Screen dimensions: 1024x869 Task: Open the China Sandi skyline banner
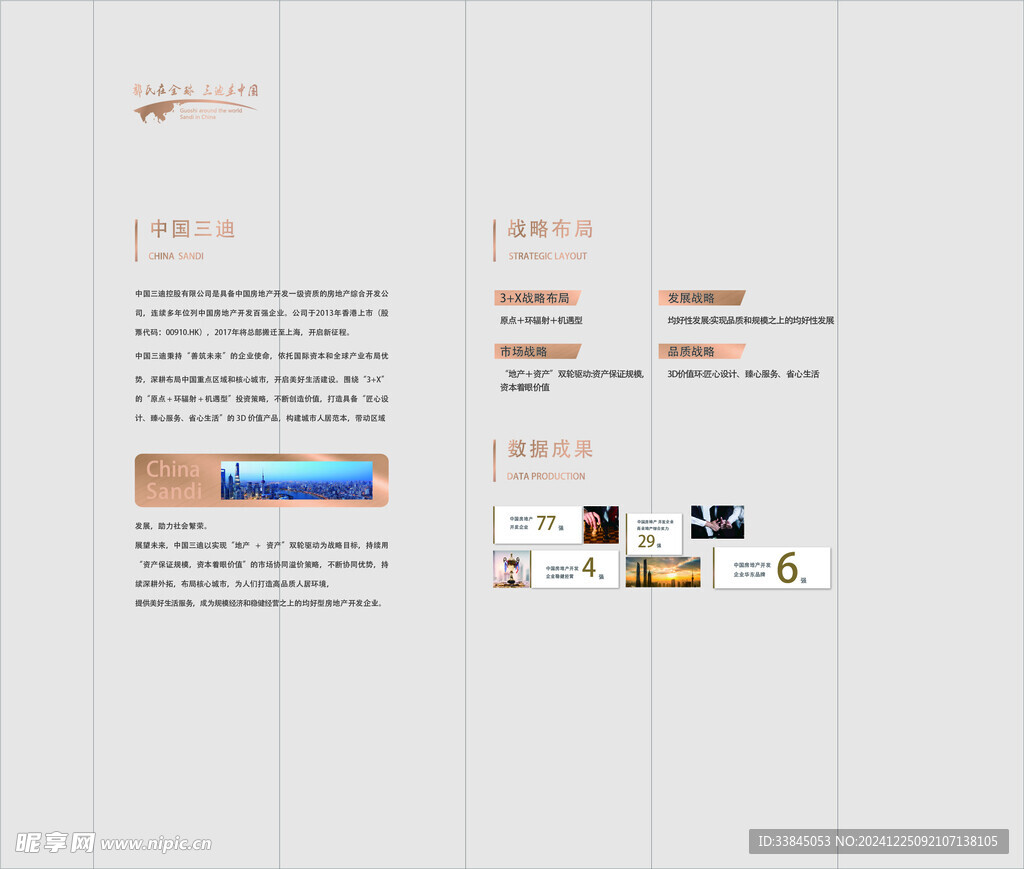click(262, 481)
